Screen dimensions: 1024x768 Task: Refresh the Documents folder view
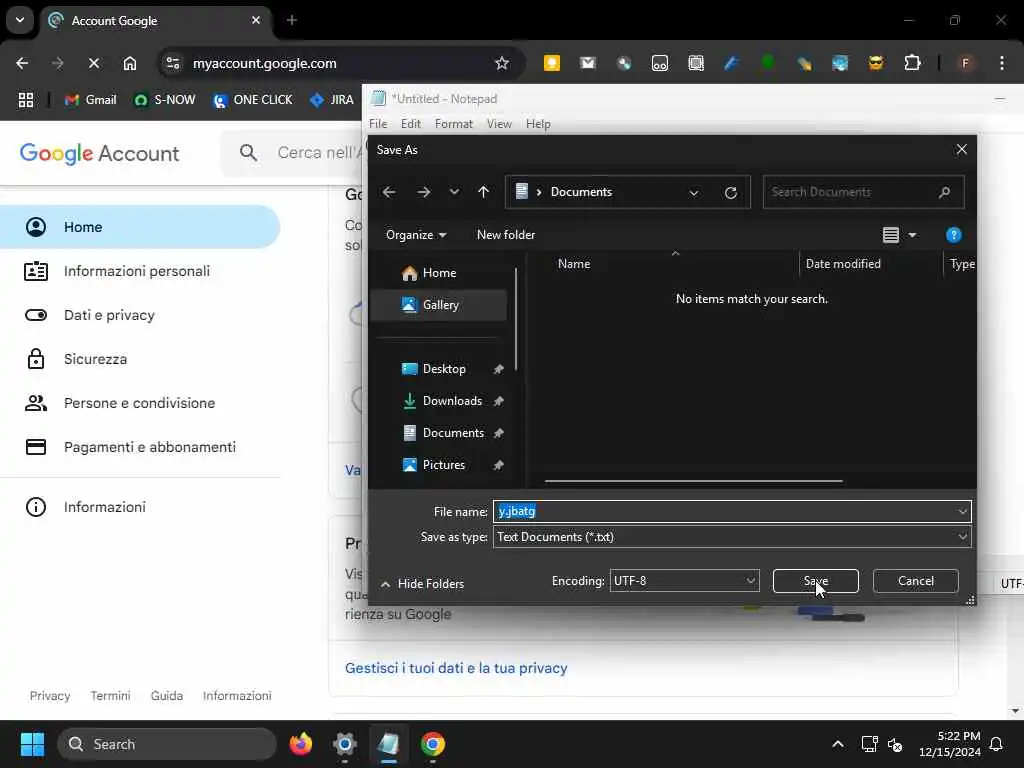click(731, 193)
